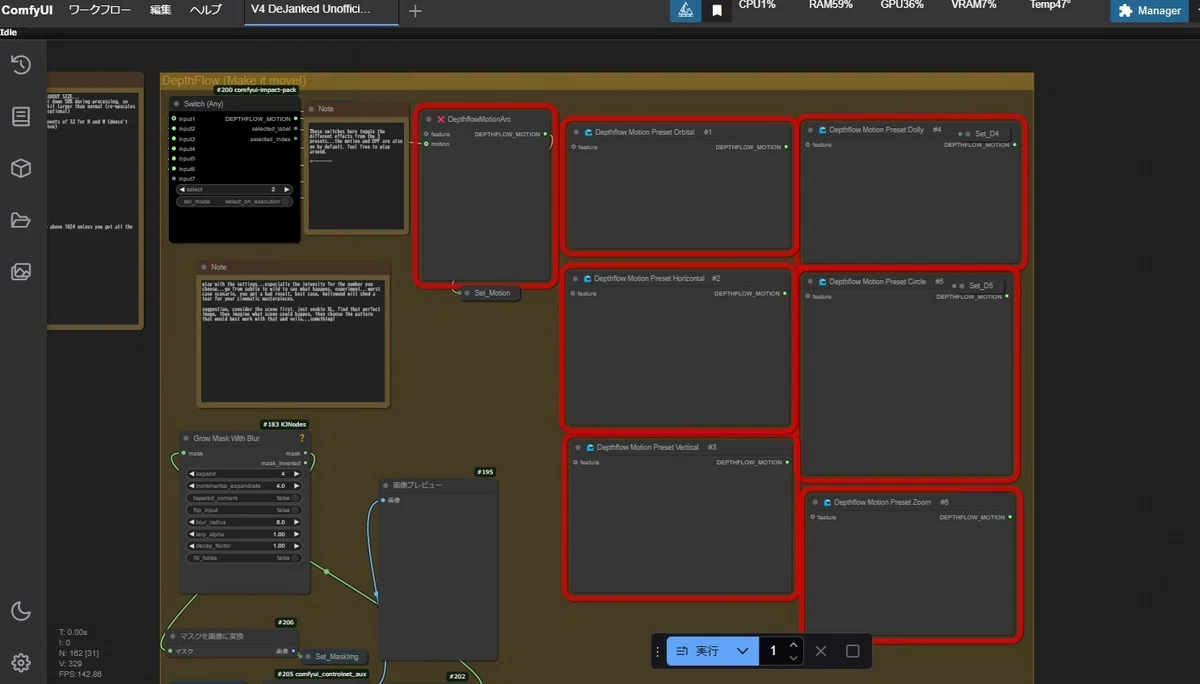Click icon on Depthflow Motion Preset Vertical node
This screenshot has height=684, width=1200.
pos(589,447)
